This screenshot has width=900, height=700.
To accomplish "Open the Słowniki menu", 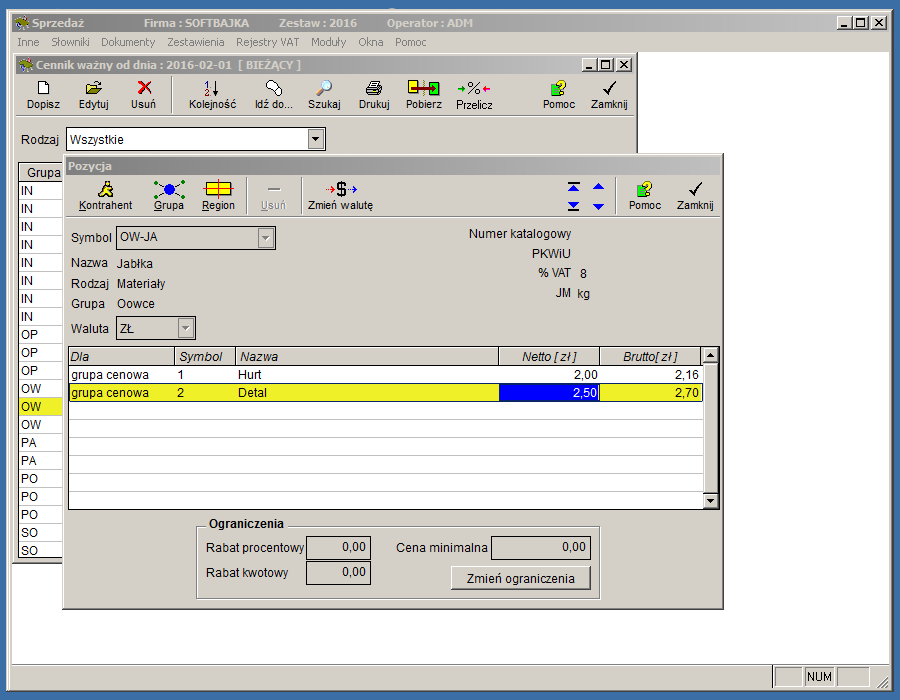I will click(x=70, y=42).
